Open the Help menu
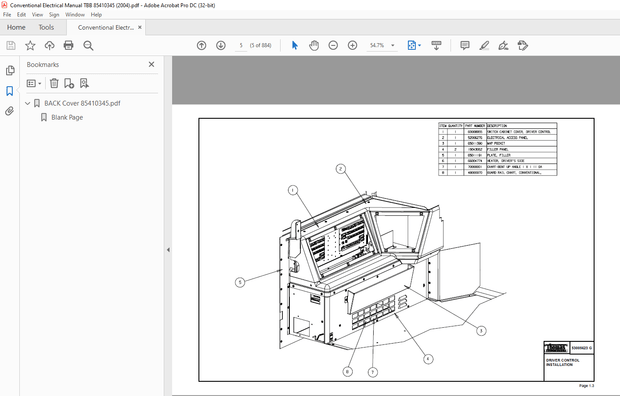Viewport: 620px width, 396px height. 96,15
